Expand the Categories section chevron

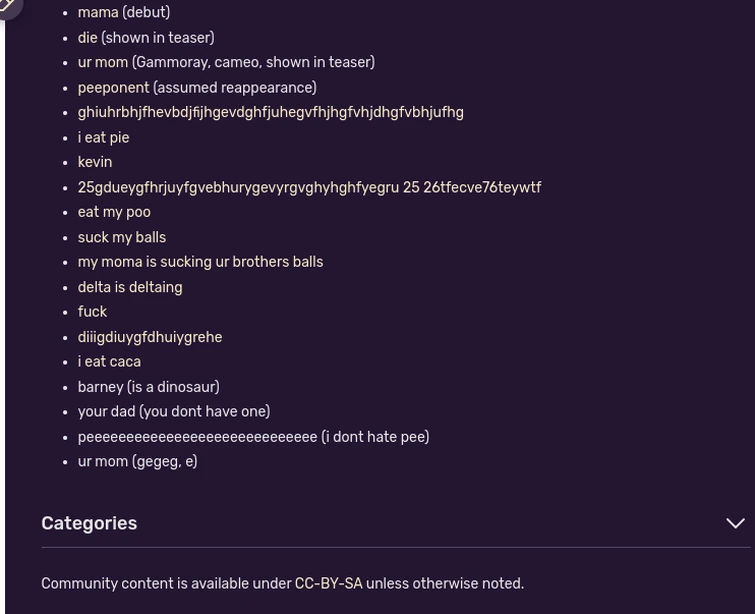click(x=735, y=523)
